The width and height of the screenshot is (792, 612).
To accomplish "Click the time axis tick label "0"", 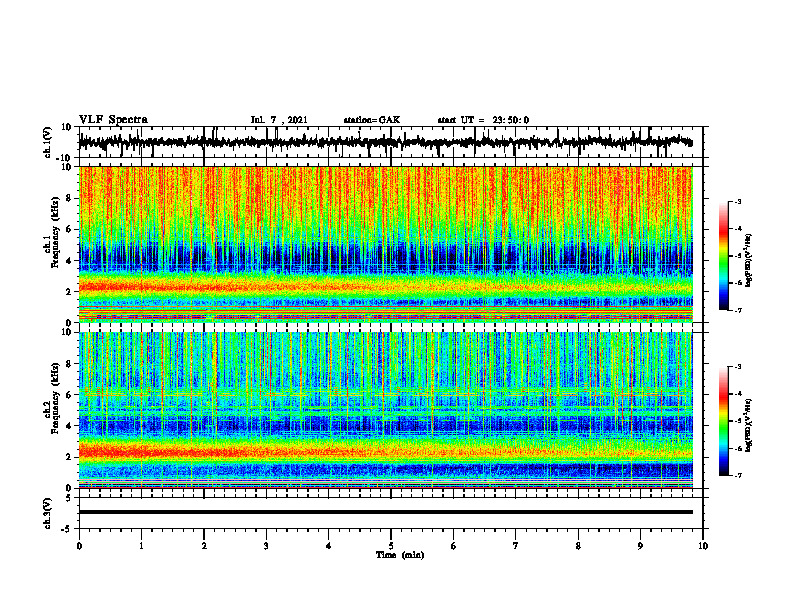I will pos(79,546).
